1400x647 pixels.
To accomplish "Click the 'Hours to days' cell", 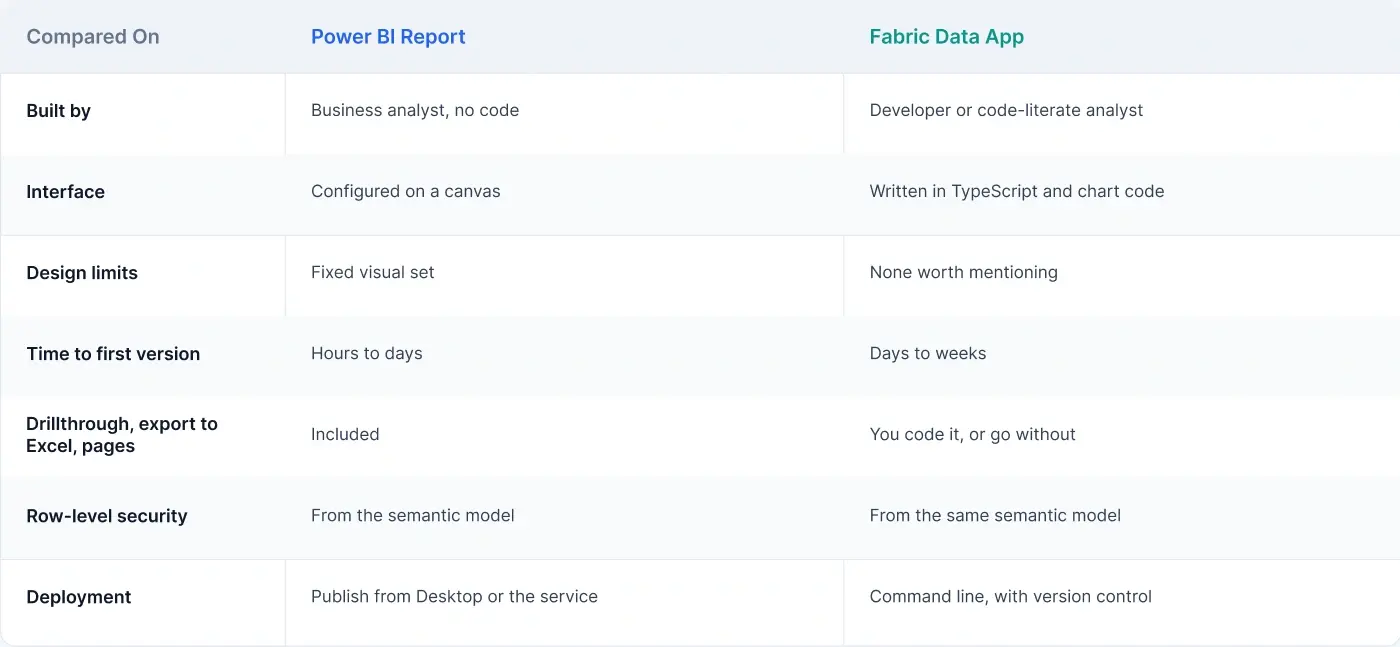I will 366,354.
